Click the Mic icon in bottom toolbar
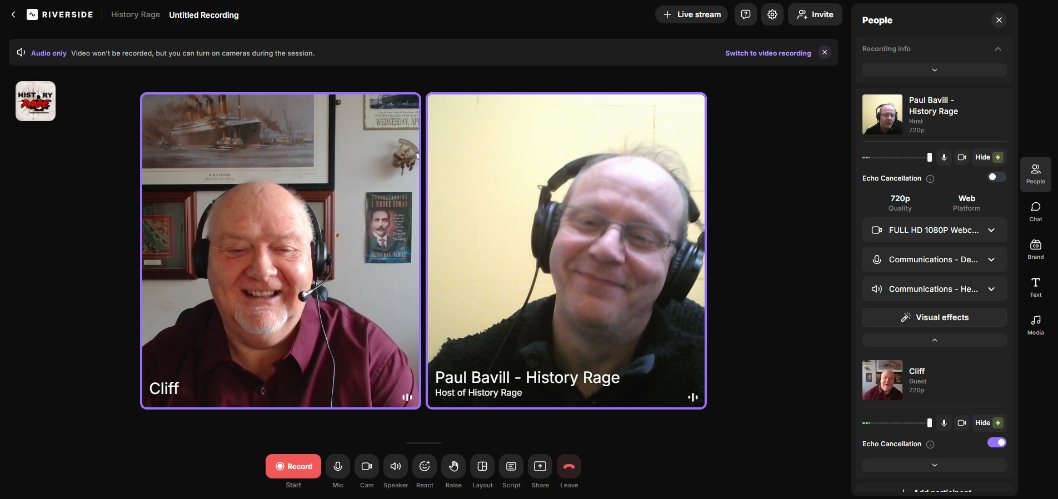 point(338,466)
